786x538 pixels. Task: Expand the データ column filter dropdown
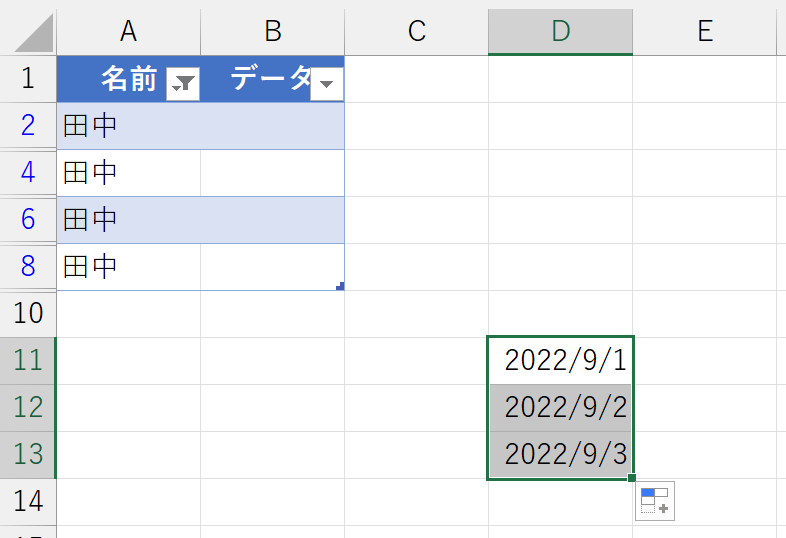point(327,84)
